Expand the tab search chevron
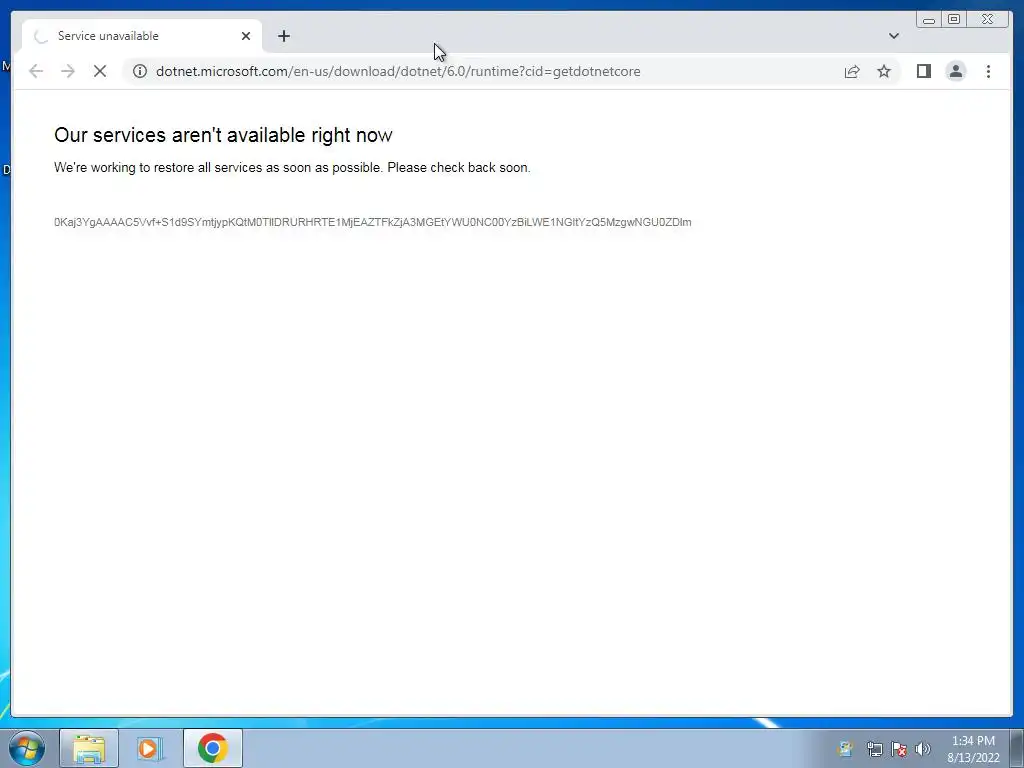 pos(893,36)
